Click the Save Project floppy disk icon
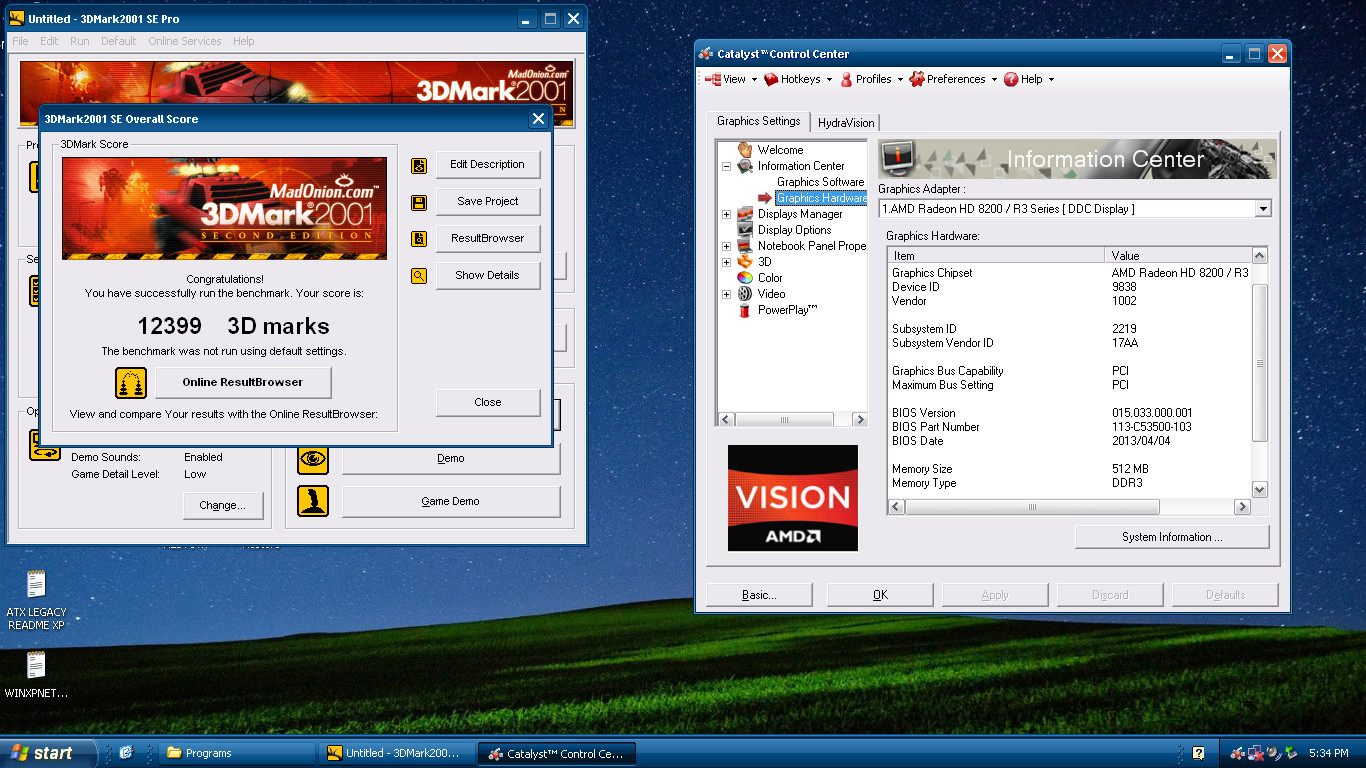Screen dimensions: 1366x768 point(419,202)
